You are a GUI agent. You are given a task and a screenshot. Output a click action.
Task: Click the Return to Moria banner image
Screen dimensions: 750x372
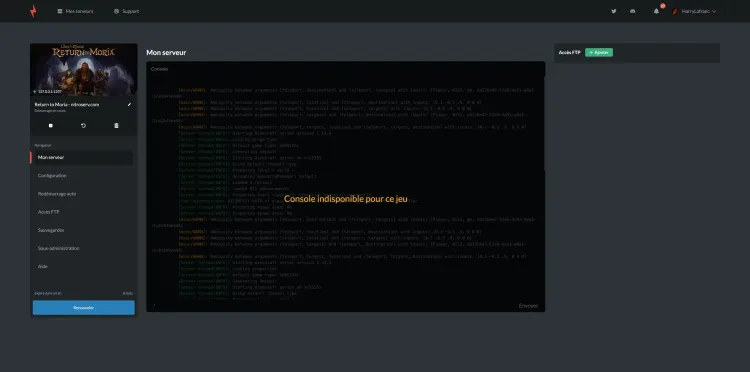coord(84,70)
